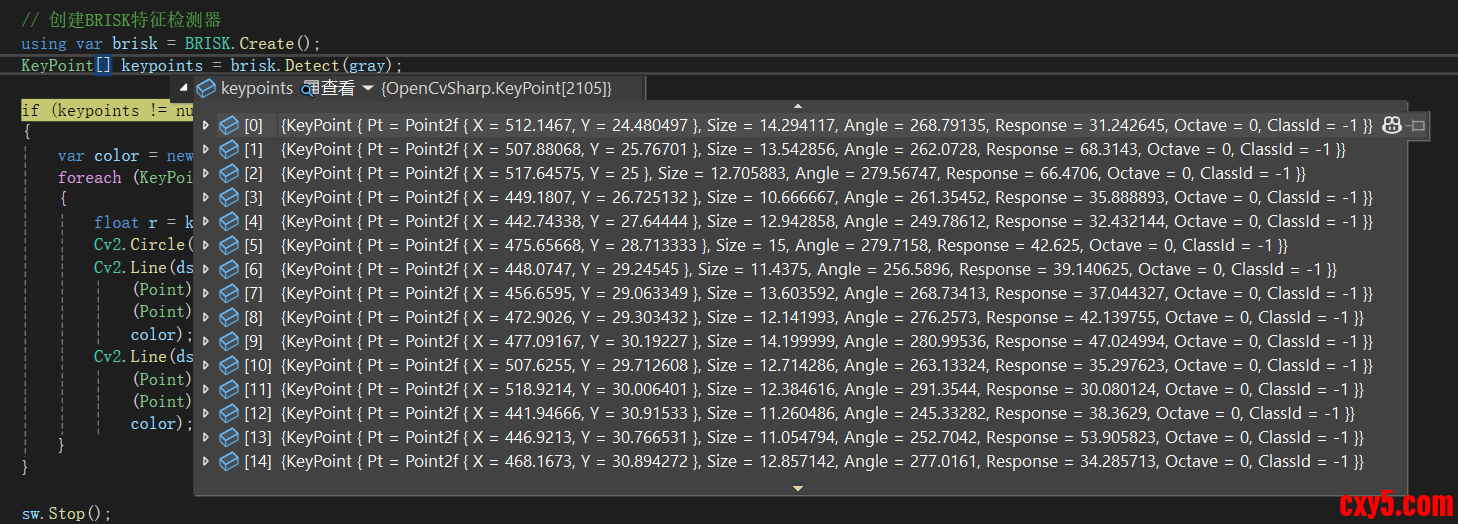Click the object icon for element [5]
Image resolution: width=1458 pixels, height=524 pixels.
229,245
